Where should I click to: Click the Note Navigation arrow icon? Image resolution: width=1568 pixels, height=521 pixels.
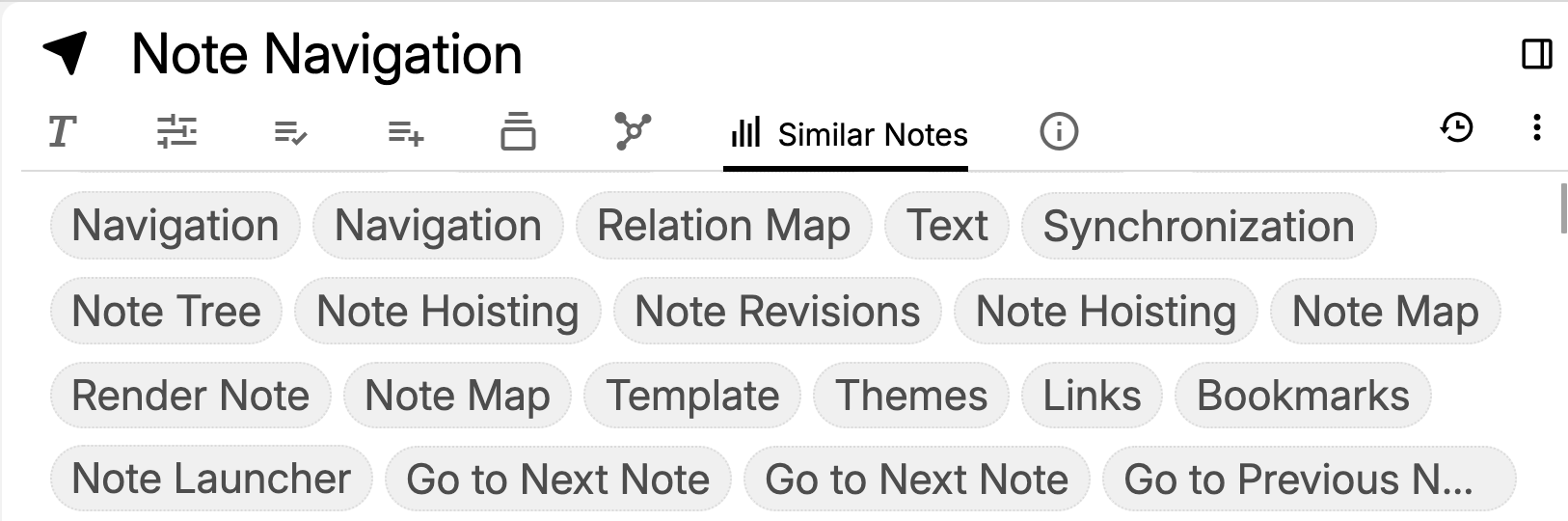coord(66,52)
